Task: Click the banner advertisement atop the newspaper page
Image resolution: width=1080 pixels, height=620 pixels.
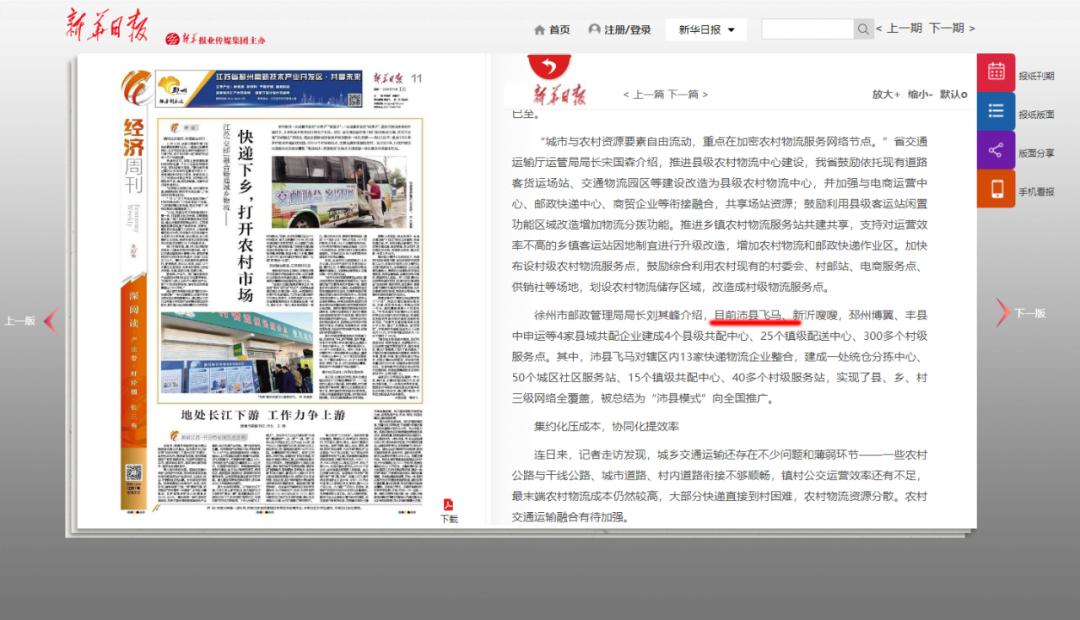Action: click(x=259, y=88)
